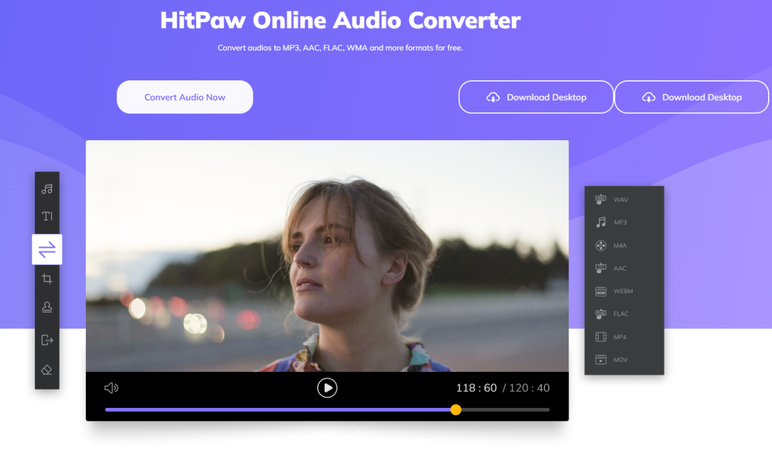
Task: Select the text tool icon
Action: 47,216
